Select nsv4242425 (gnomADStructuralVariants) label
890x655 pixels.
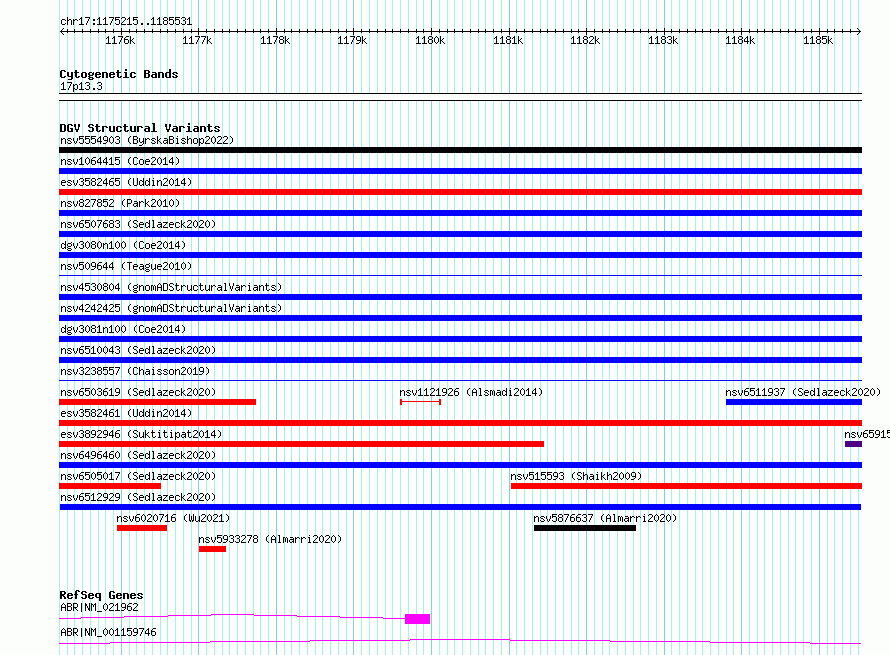(171, 308)
